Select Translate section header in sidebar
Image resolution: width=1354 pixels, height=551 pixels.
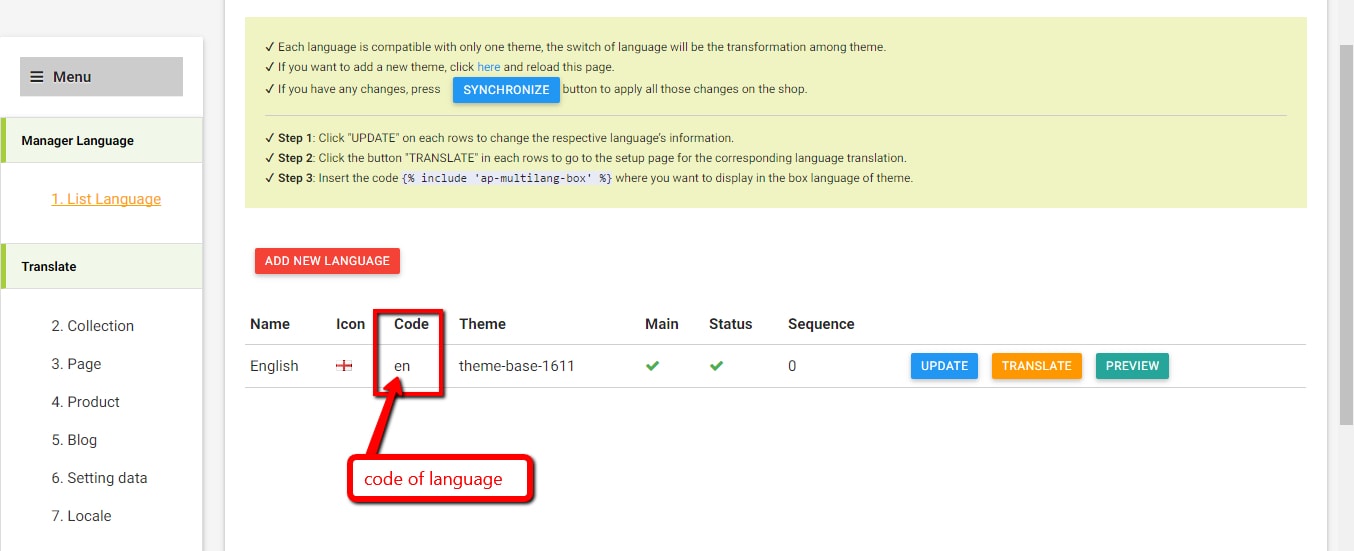click(102, 267)
